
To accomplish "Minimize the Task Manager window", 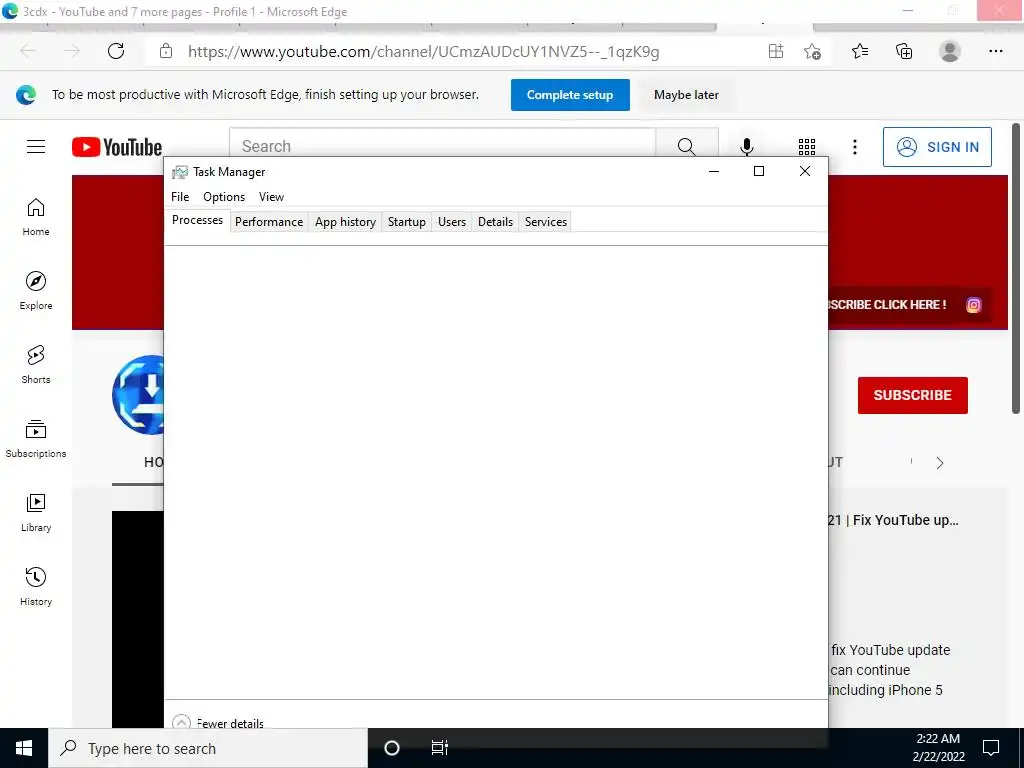I will click(714, 171).
